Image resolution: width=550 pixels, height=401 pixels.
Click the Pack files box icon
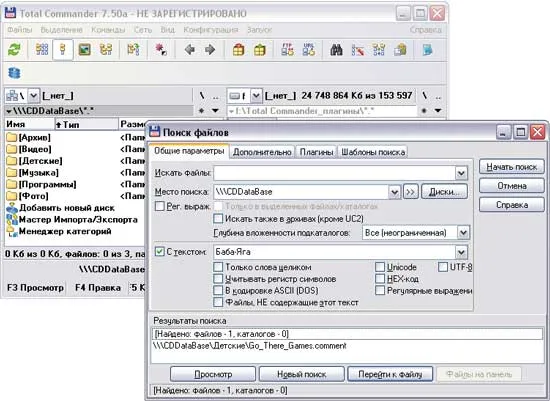coord(239,50)
